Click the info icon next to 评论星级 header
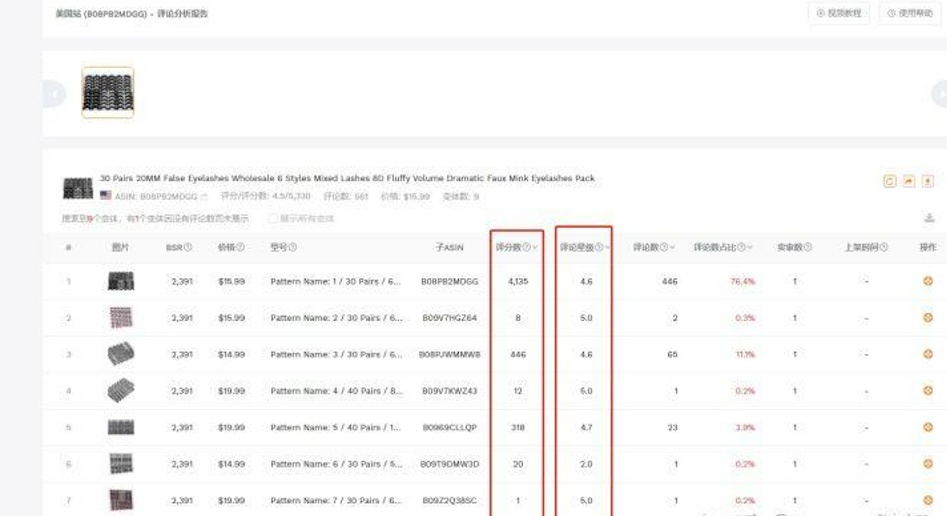 point(599,247)
